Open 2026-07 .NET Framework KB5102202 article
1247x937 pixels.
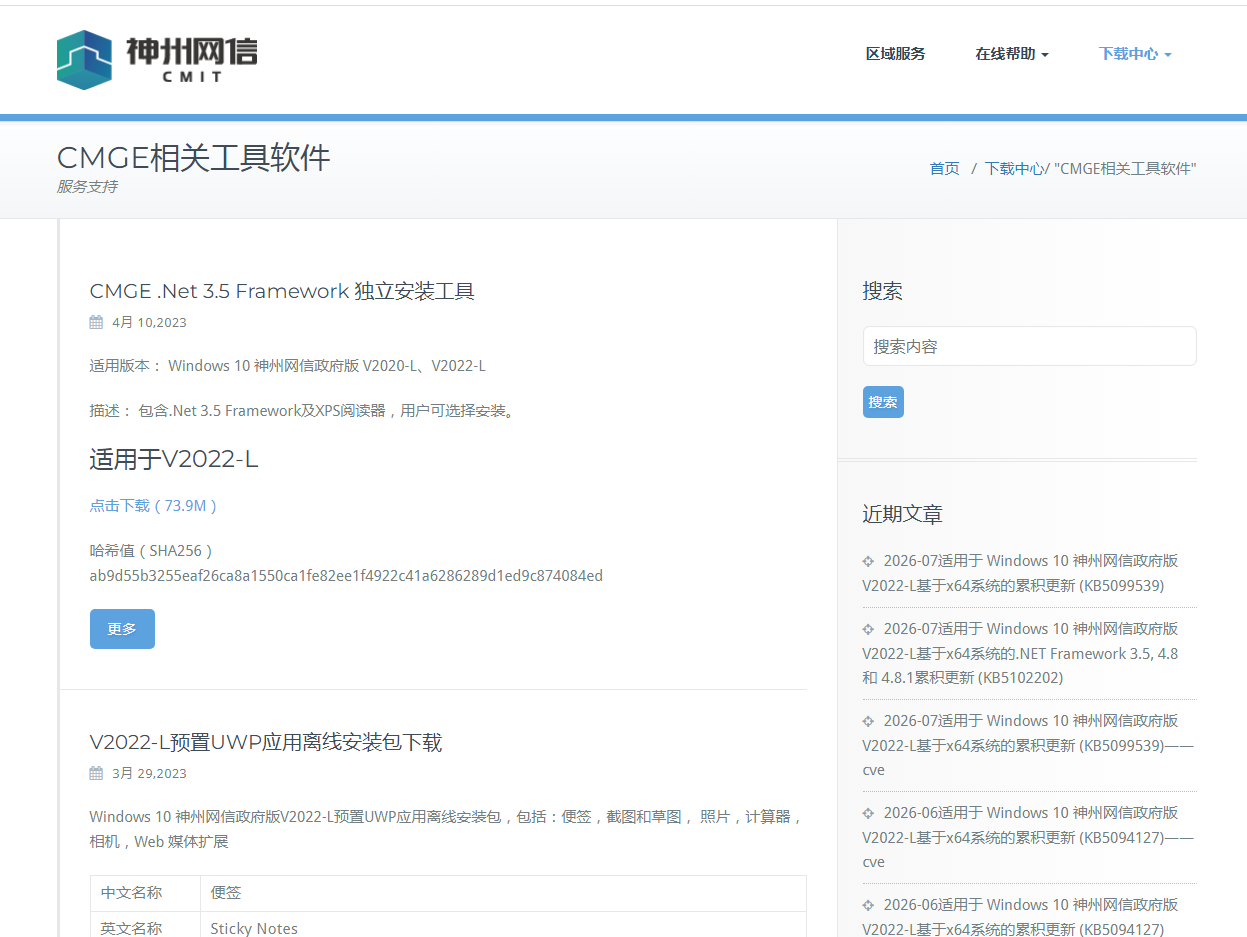tap(1021, 653)
